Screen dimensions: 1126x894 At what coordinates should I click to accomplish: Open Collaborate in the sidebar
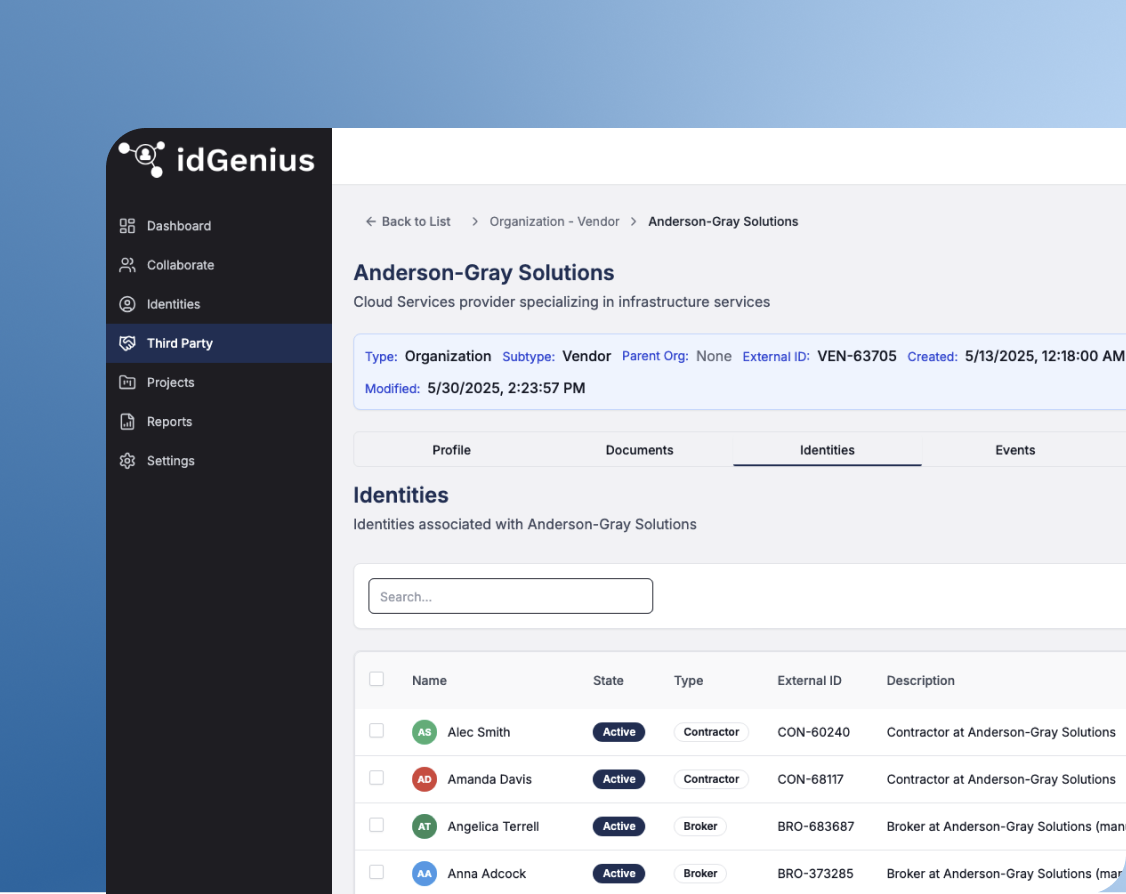coord(219,265)
